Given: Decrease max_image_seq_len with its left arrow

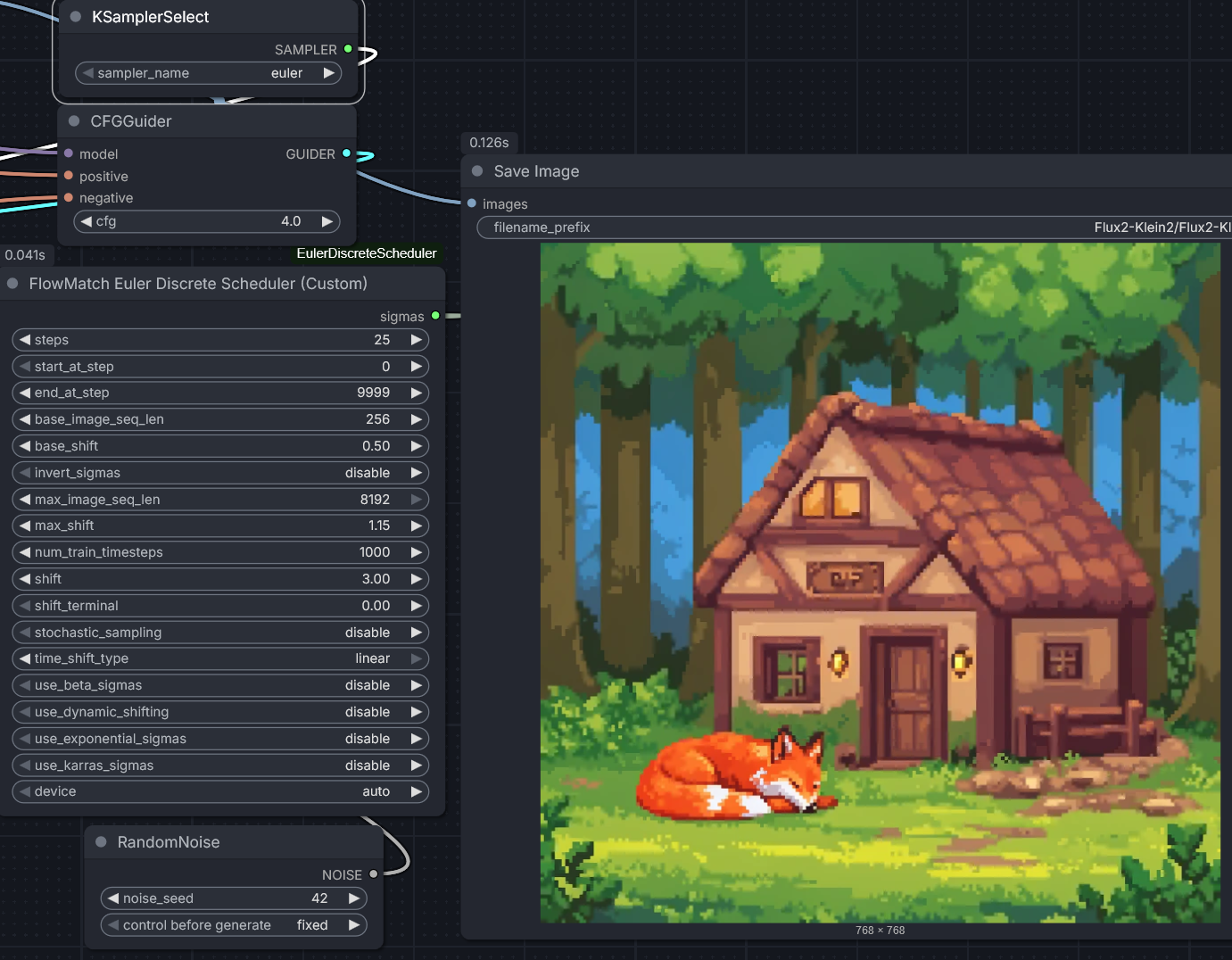Looking at the screenshot, I should point(25,500).
